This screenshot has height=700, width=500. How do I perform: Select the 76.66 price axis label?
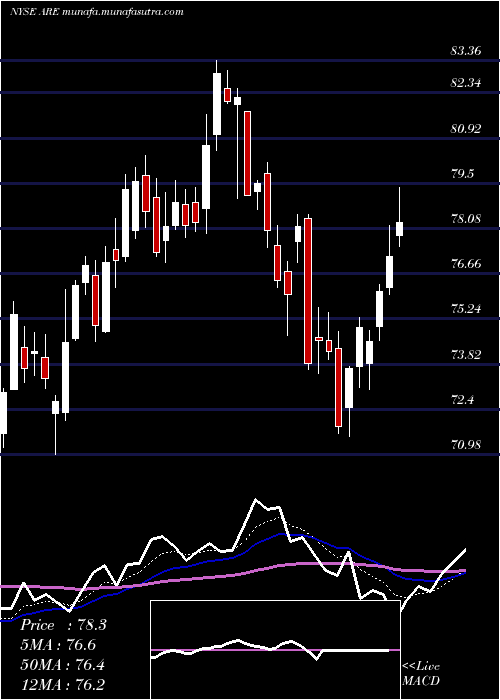[466, 264]
